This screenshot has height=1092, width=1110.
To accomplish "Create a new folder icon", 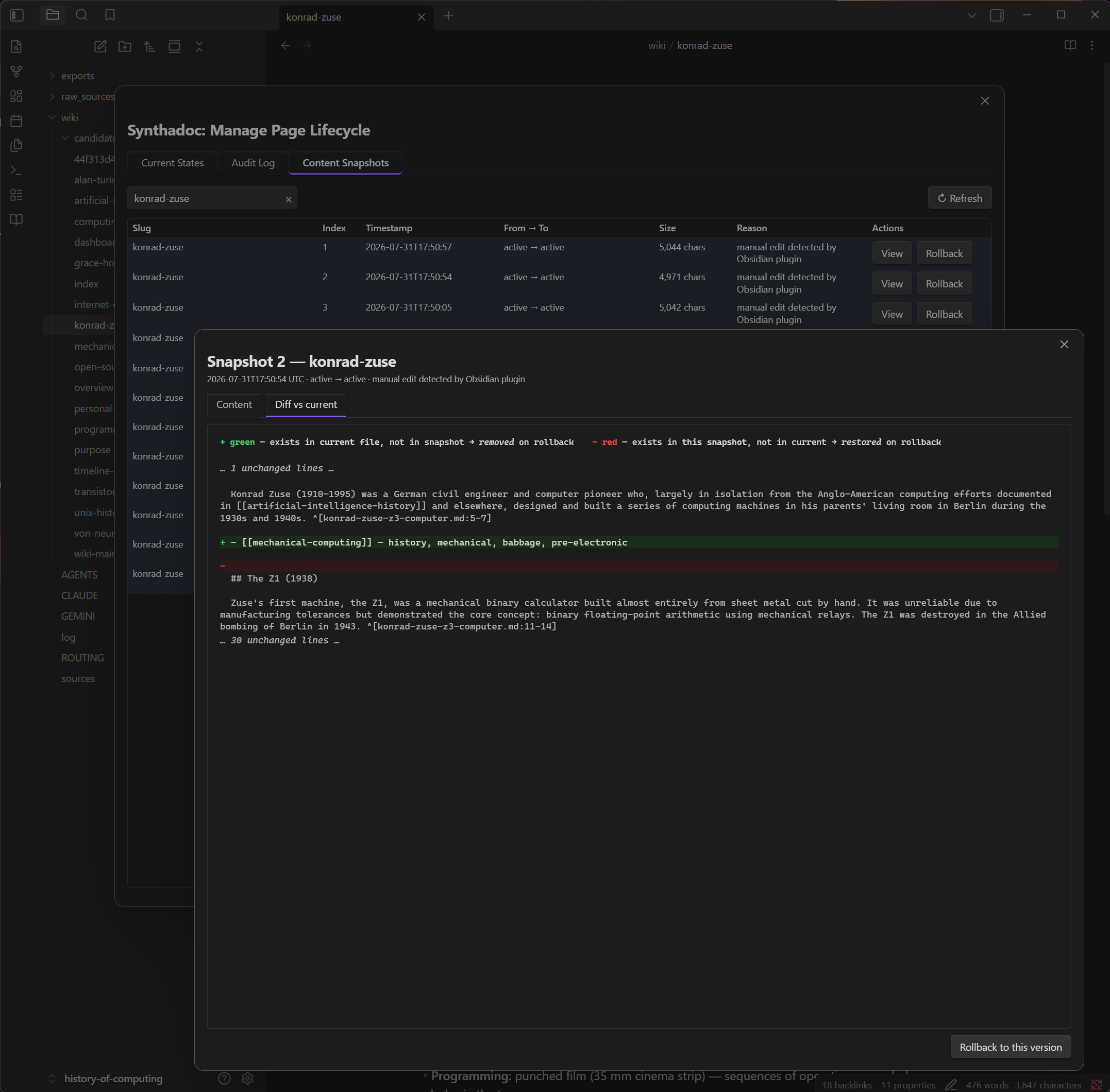I will pos(125,46).
